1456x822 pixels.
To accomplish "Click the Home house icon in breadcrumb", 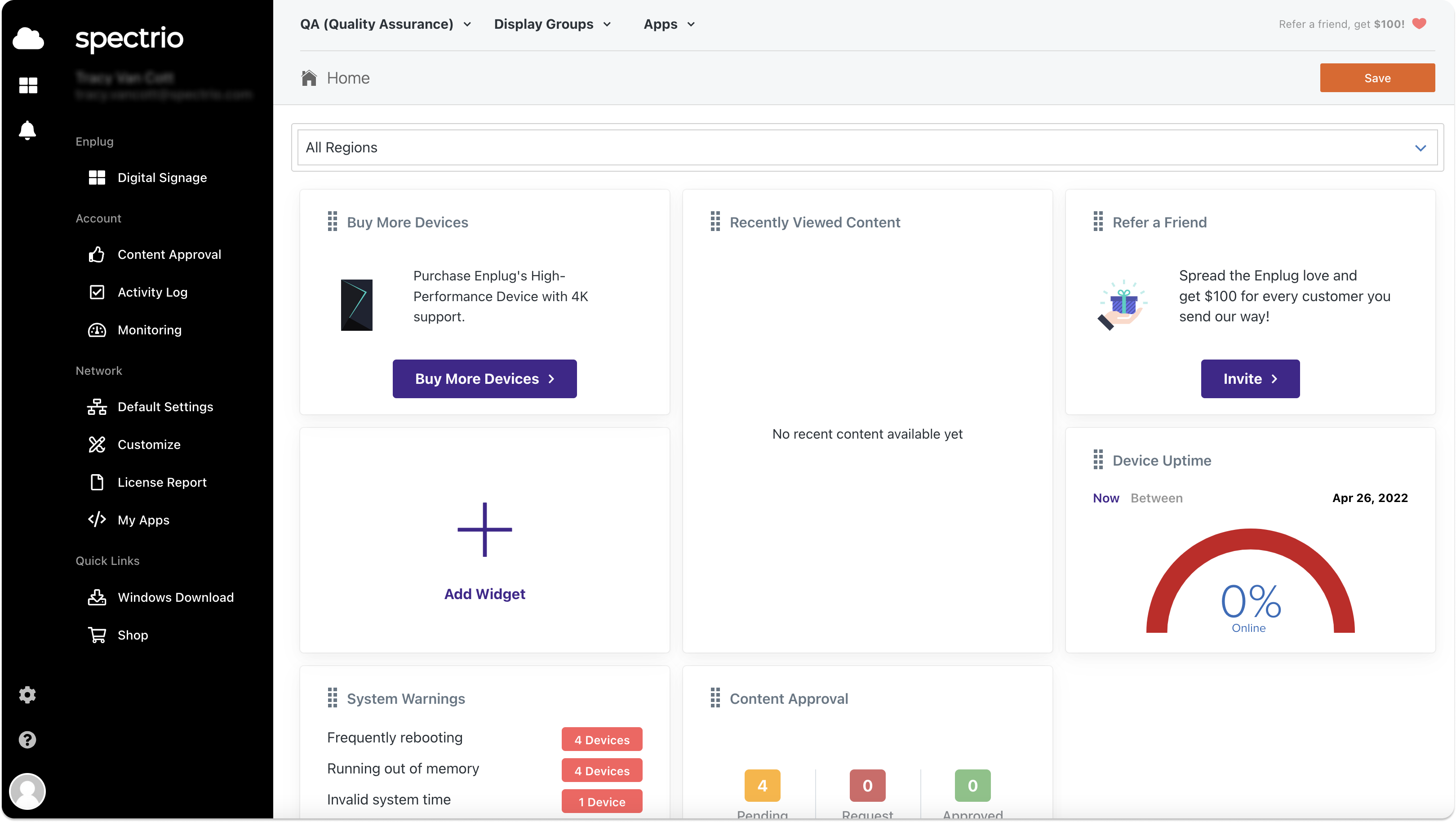I will 309,77.
